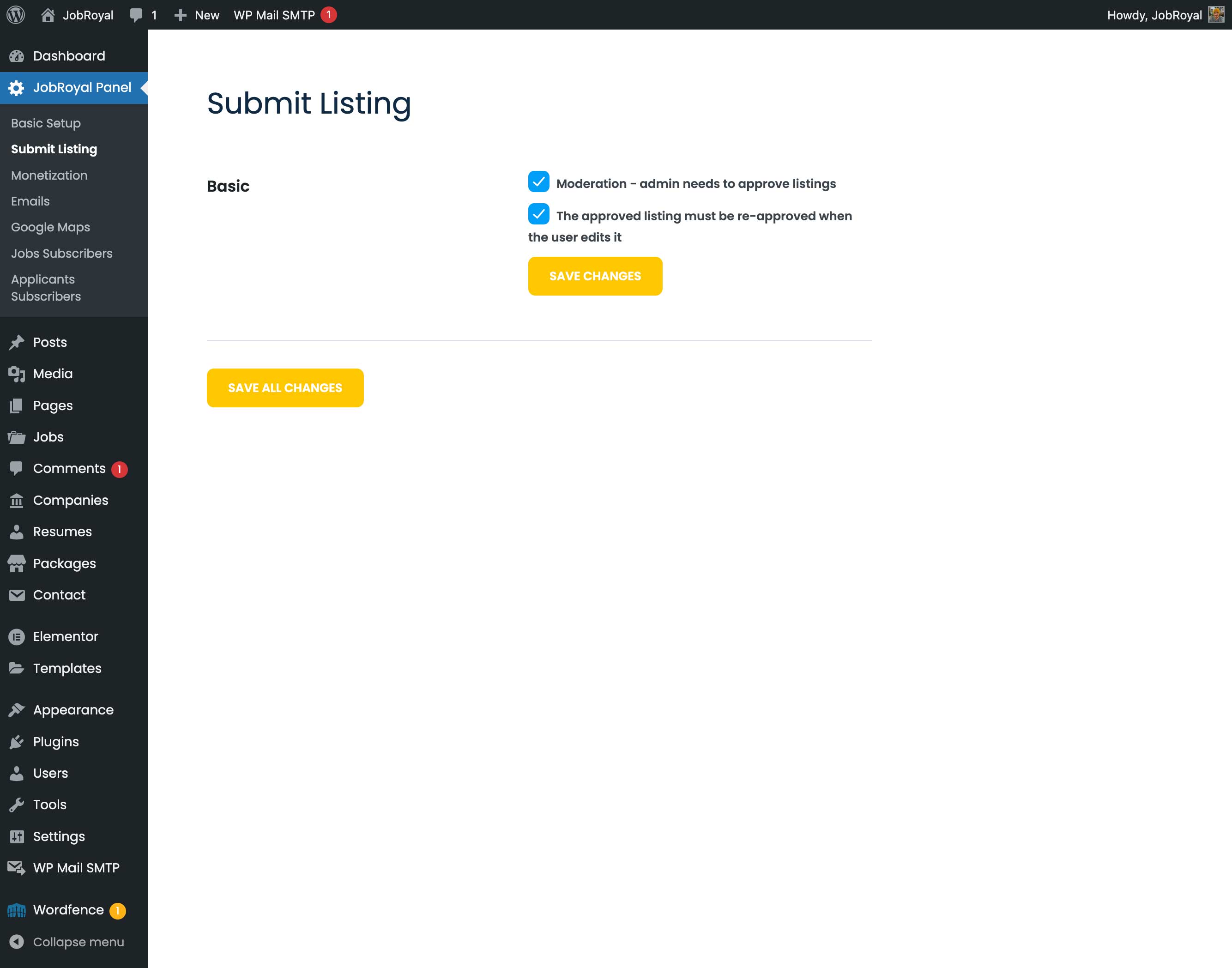Click the red badge next to WP Mail SMTP
The width and height of the screenshot is (1232, 968).
[329, 15]
